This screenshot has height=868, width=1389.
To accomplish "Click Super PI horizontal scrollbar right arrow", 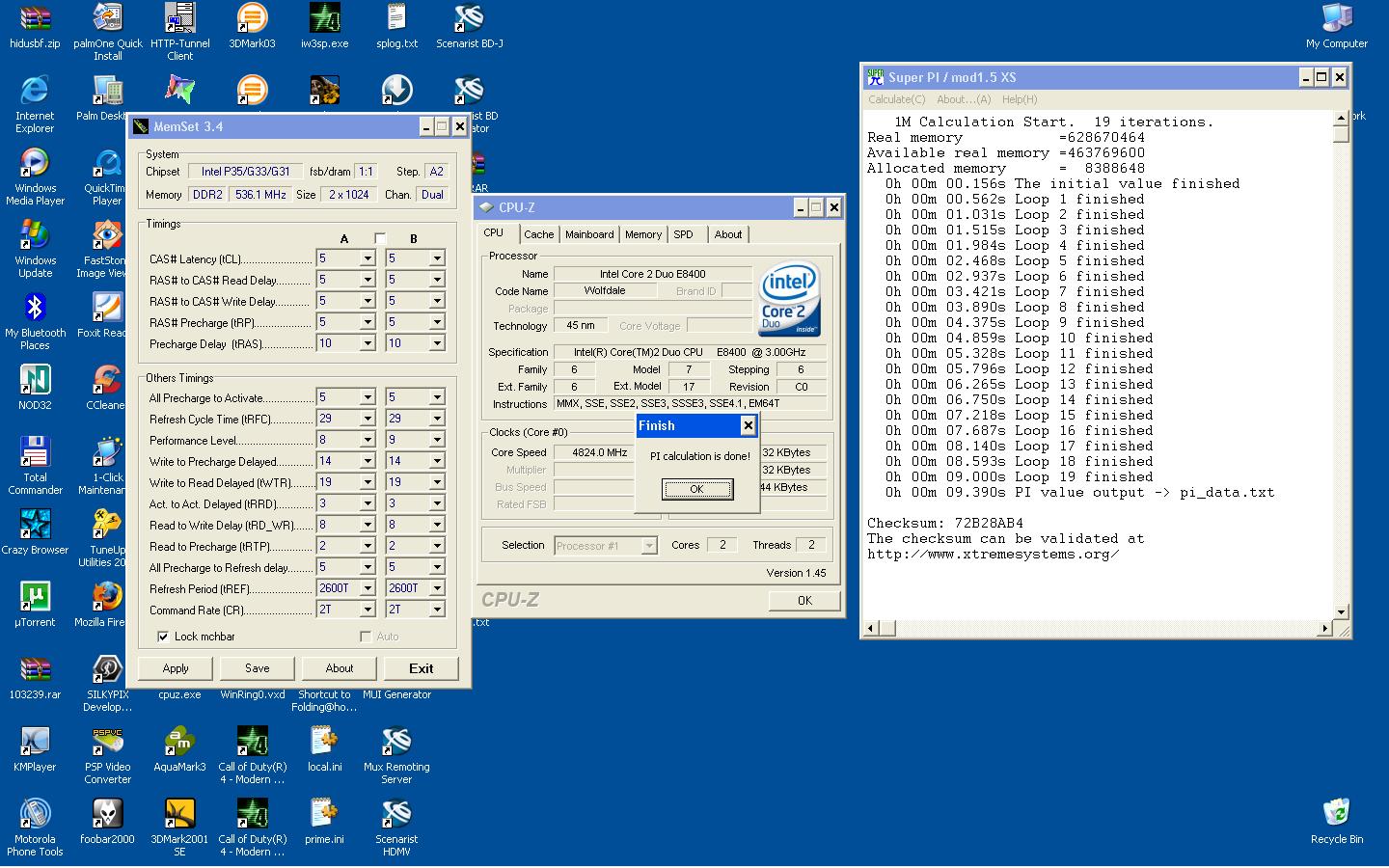I will pyautogui.click(x=1324, y=628).
